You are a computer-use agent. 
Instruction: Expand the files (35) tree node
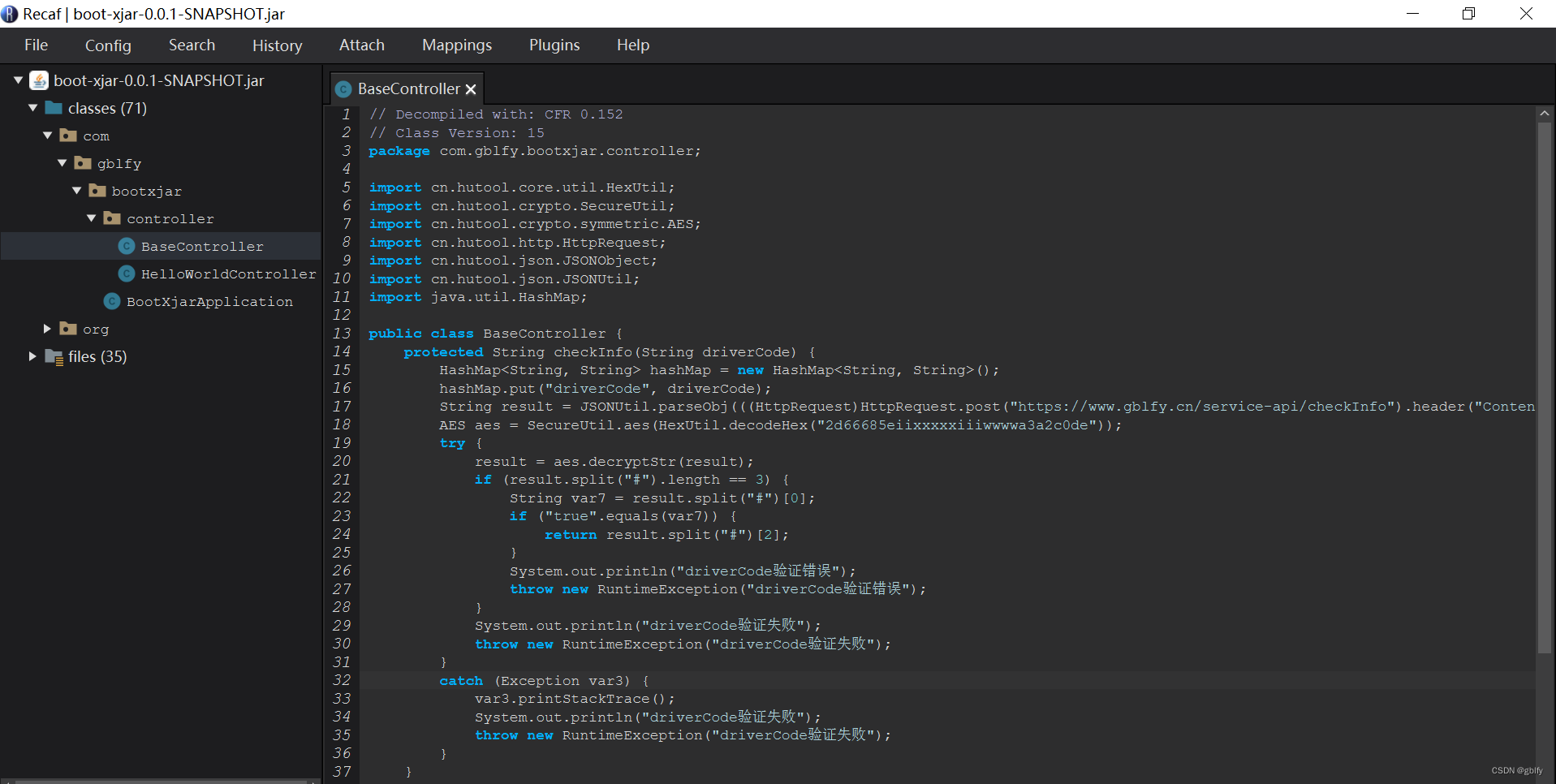pyautogui.click(x=32, y=356)
